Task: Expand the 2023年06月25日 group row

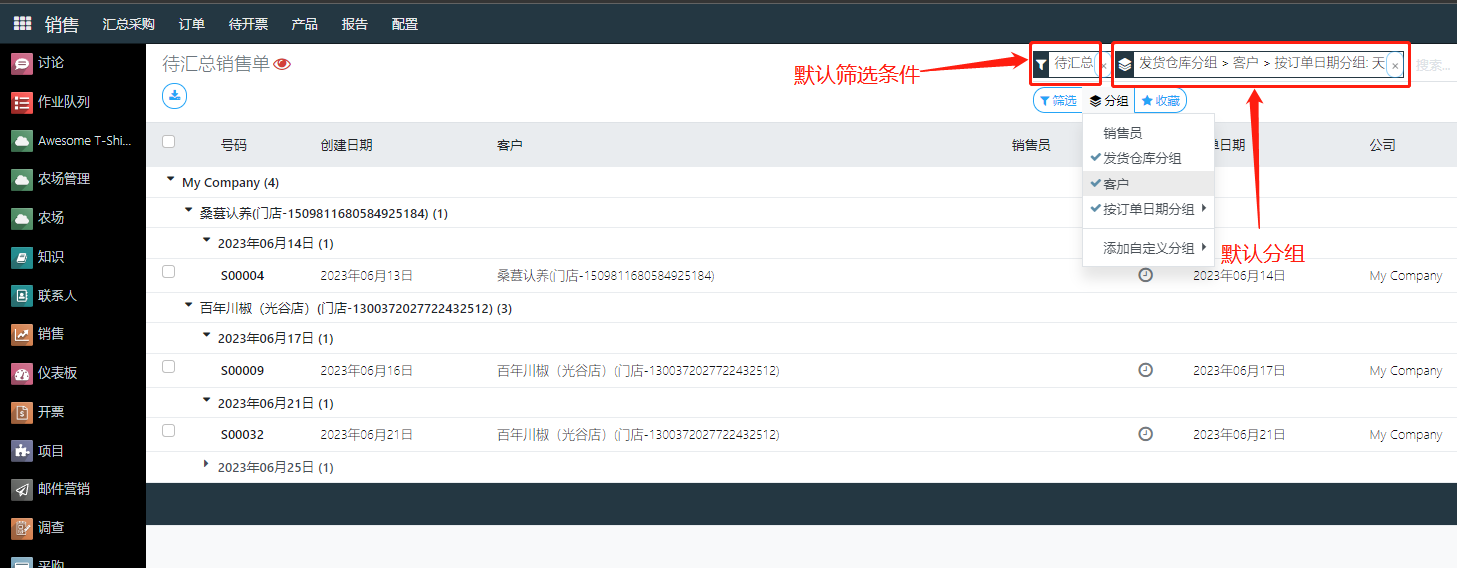Action: click(207, 464)
